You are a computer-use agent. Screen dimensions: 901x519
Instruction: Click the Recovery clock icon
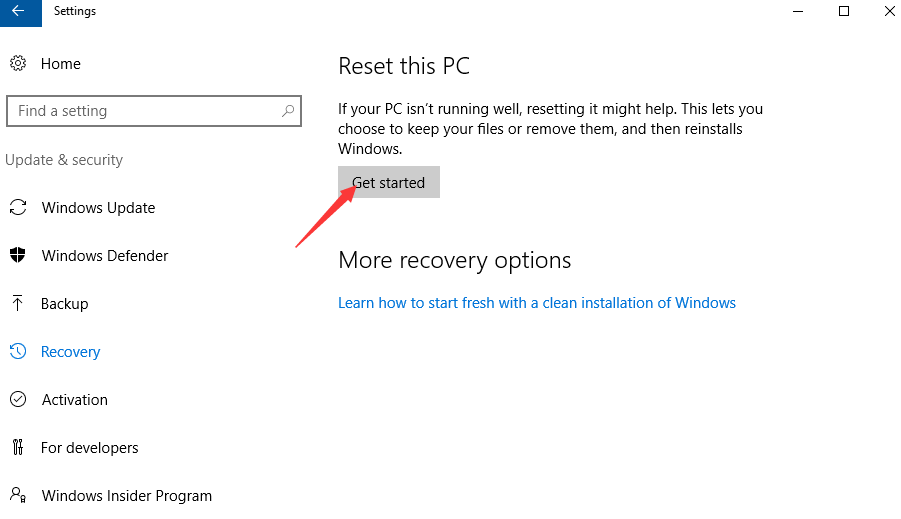pyautogui.click(x=18, y=351)
